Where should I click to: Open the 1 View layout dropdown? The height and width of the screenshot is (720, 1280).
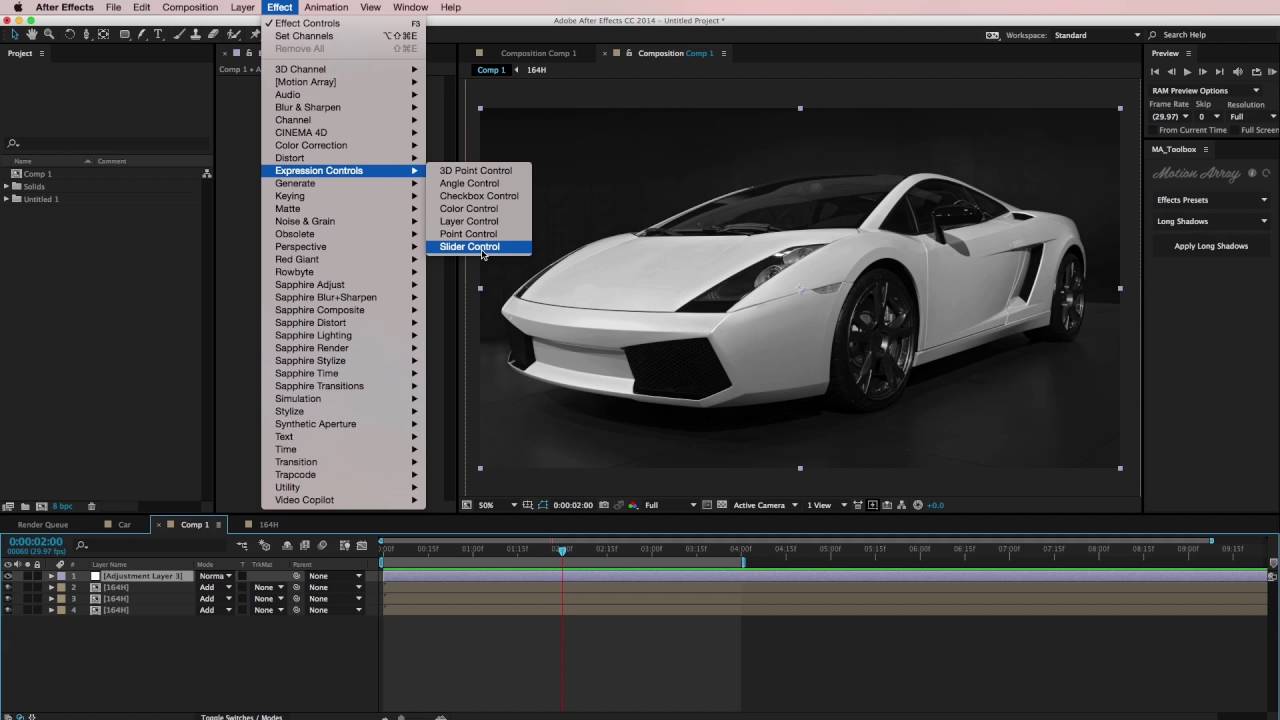click(x=827, y=505)
